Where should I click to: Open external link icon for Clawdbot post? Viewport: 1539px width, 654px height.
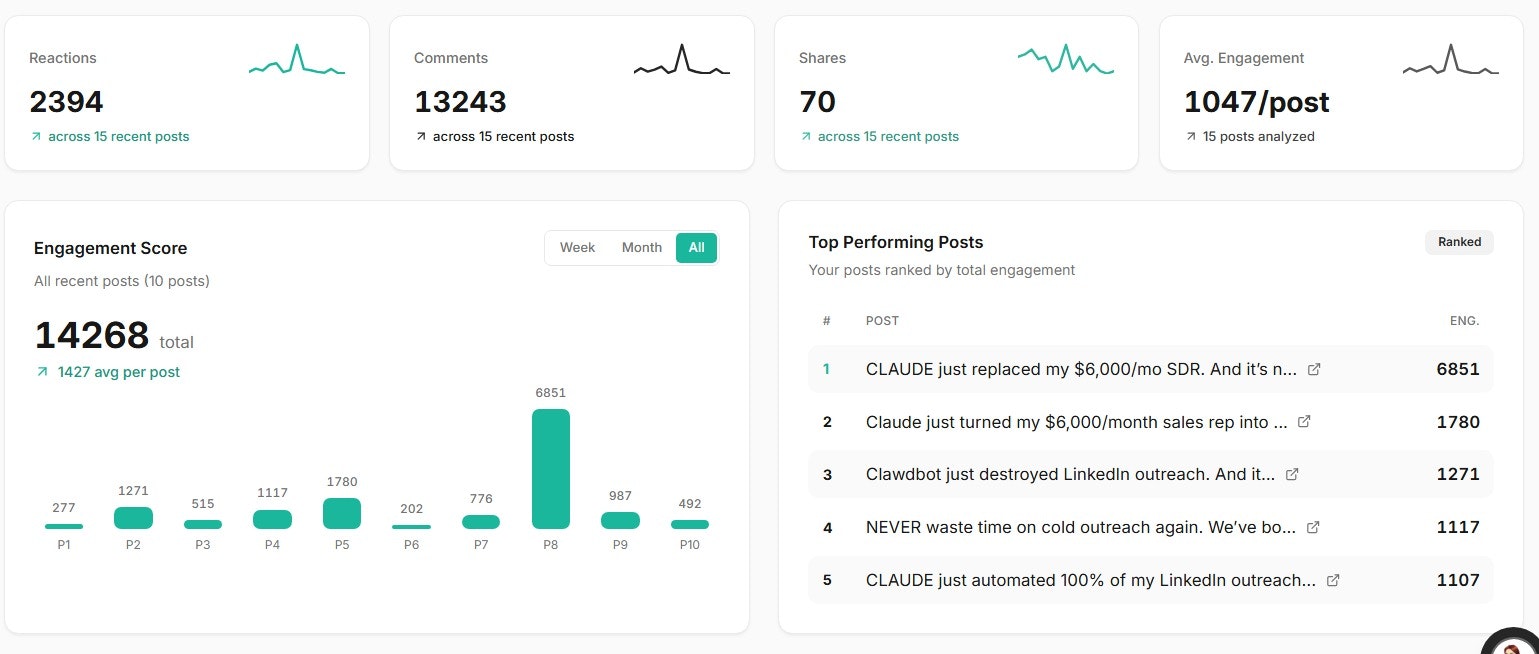(x=1292, y=474)
